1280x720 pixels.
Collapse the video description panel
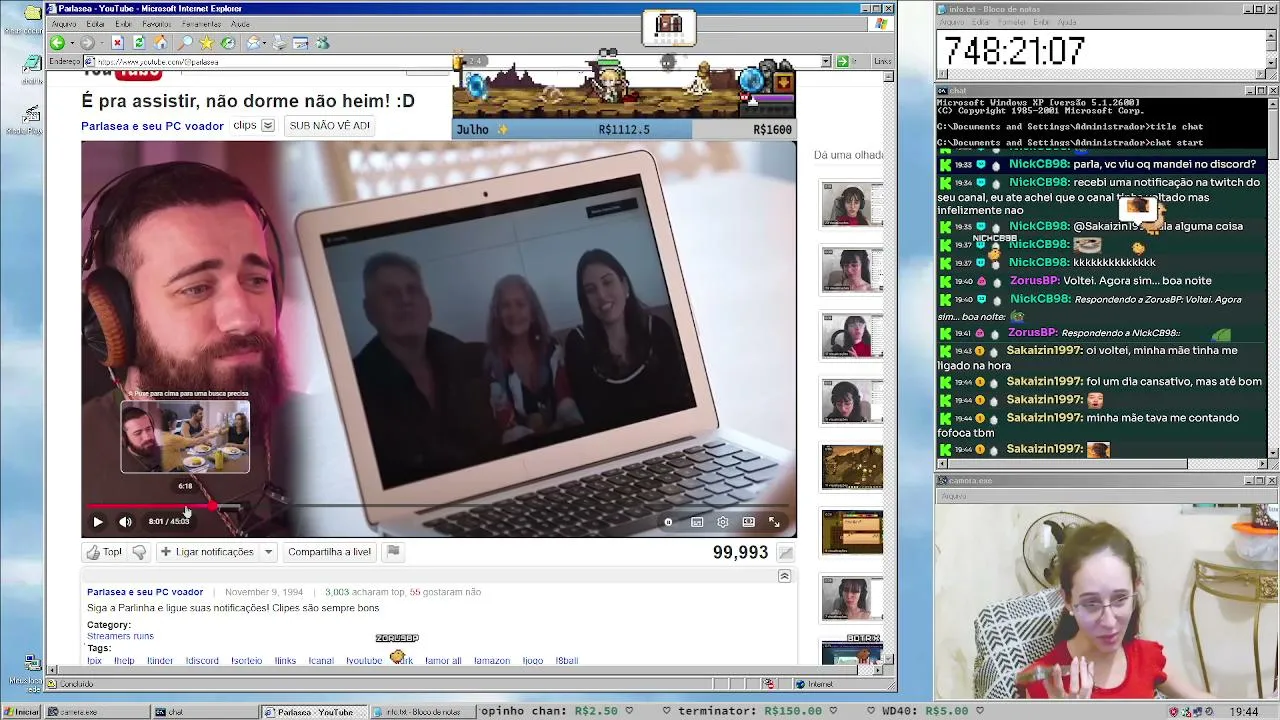tap(784, 576)
